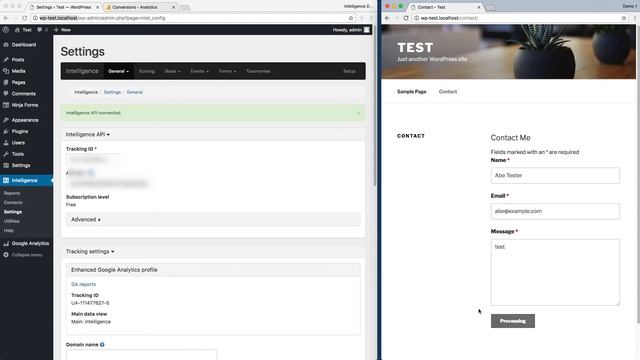The image size is (640, 360).
Task: Click GA reports link
Action: [x=83, y=284]
